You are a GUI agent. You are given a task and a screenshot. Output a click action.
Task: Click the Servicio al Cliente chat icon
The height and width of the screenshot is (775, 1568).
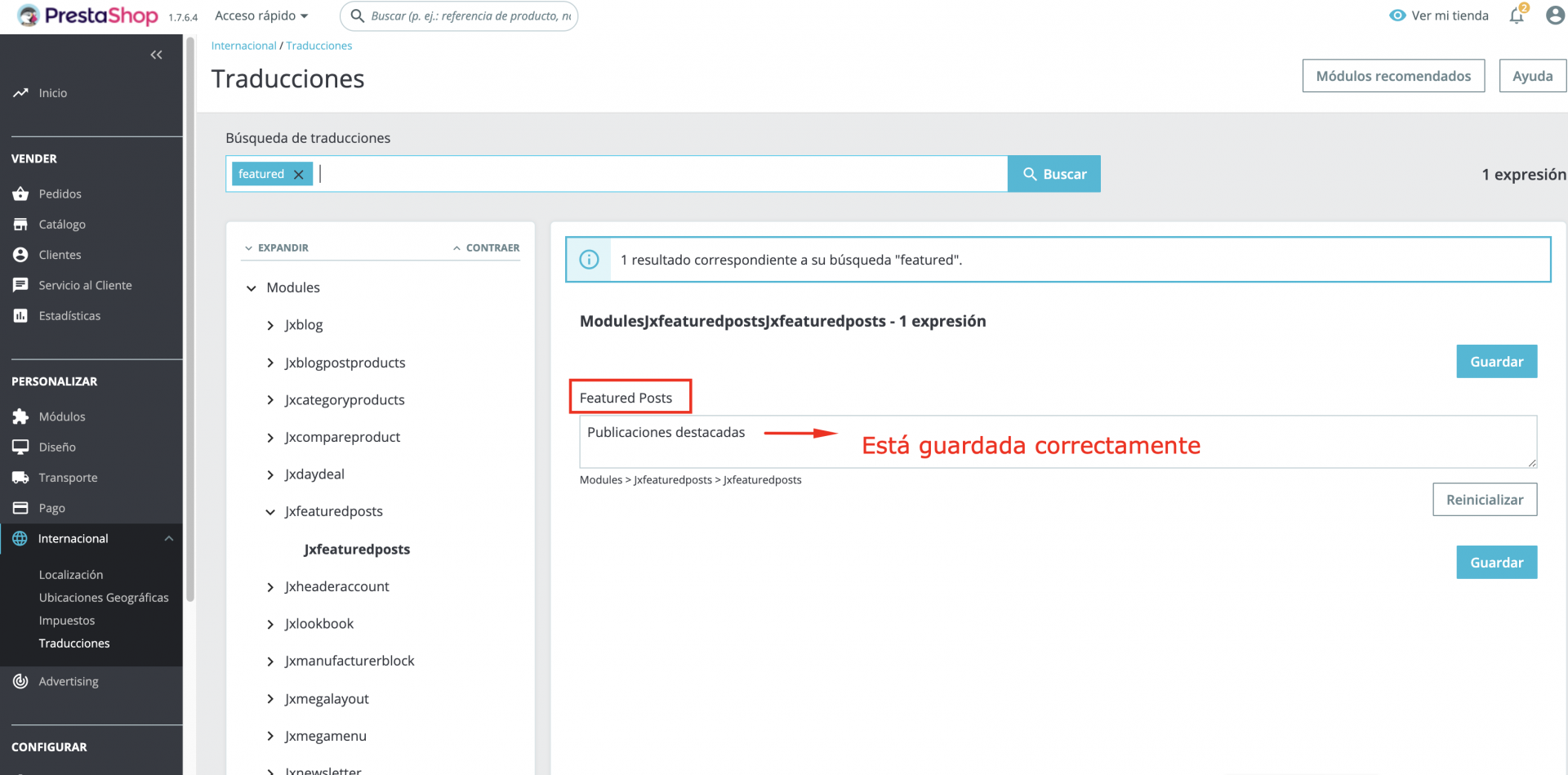(x=20, y=285)
